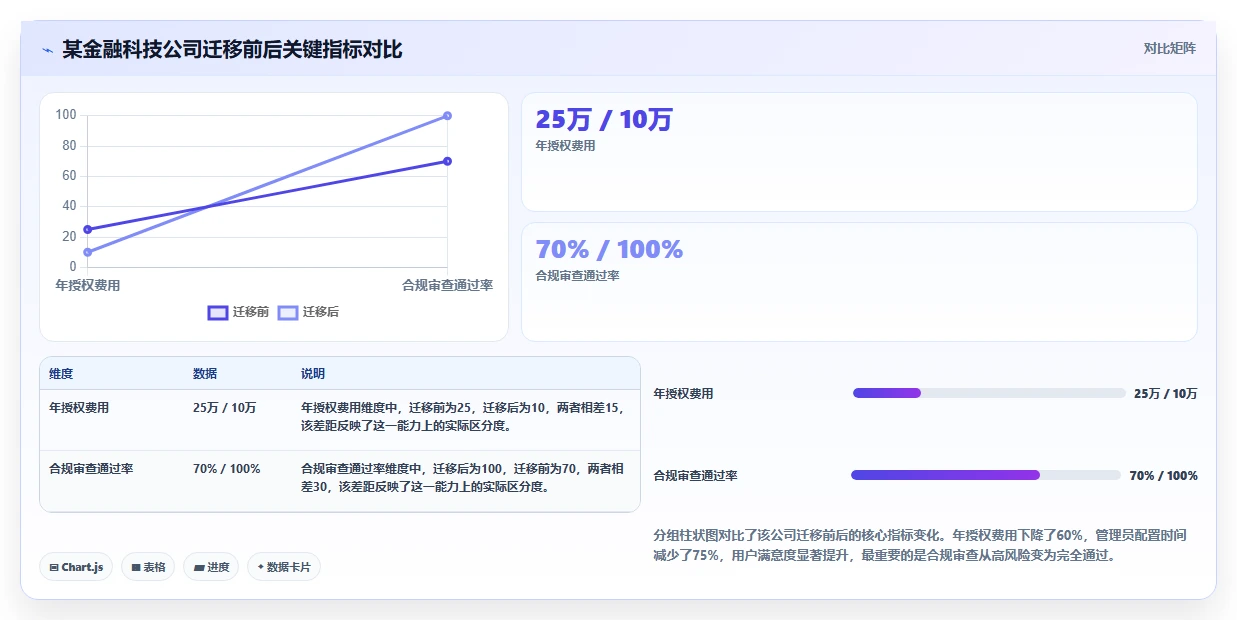Viewport: 1237px width, 620px height.
Task: Select the 进度 tag
Action: (x=211, y=567)
